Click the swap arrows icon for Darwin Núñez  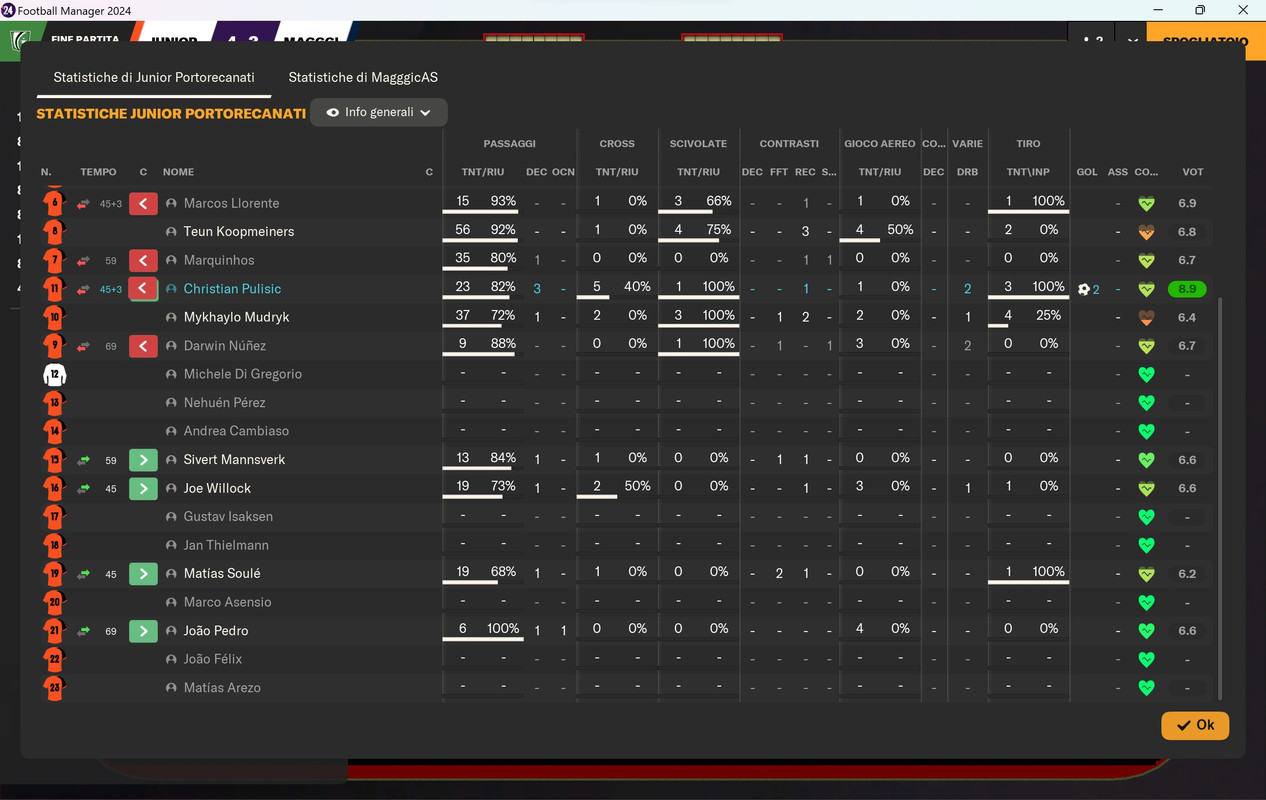click(84, 347)
